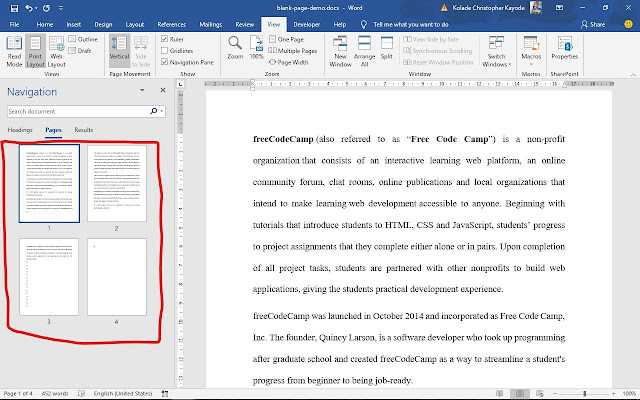Split the document window
This screenshot has height=400, width=640.
(387, 48)
